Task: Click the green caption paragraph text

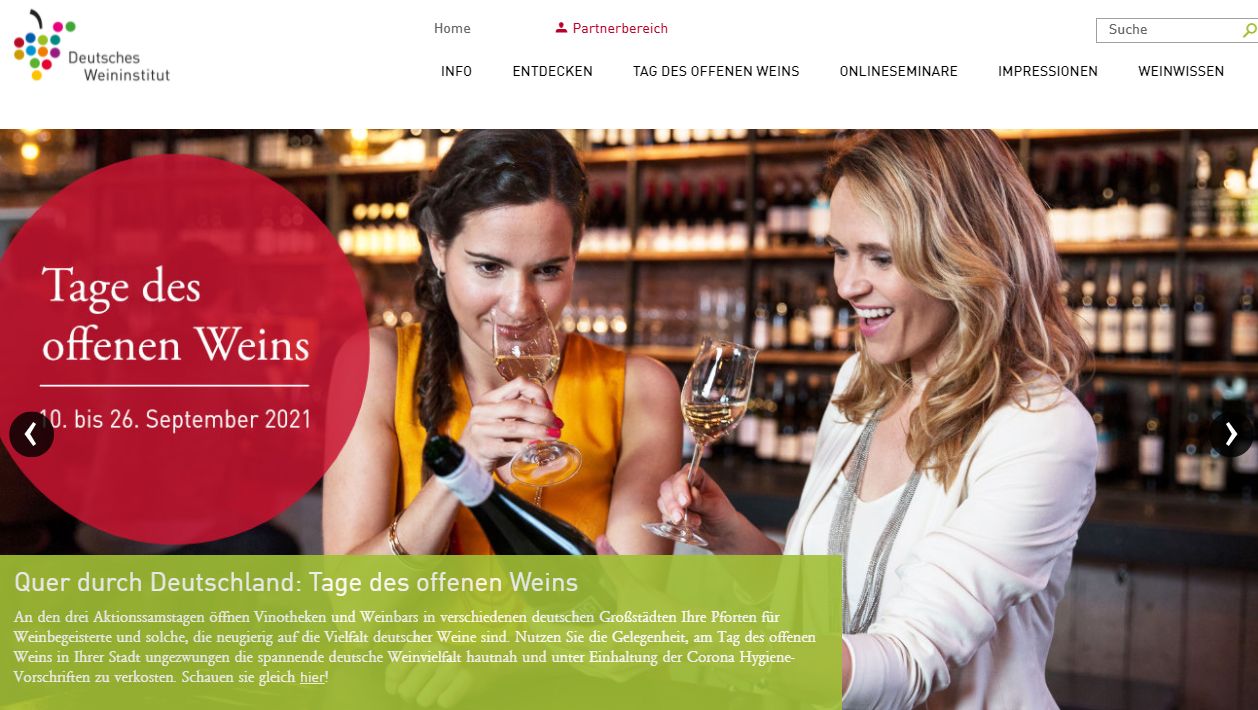Action: point(416,647)
